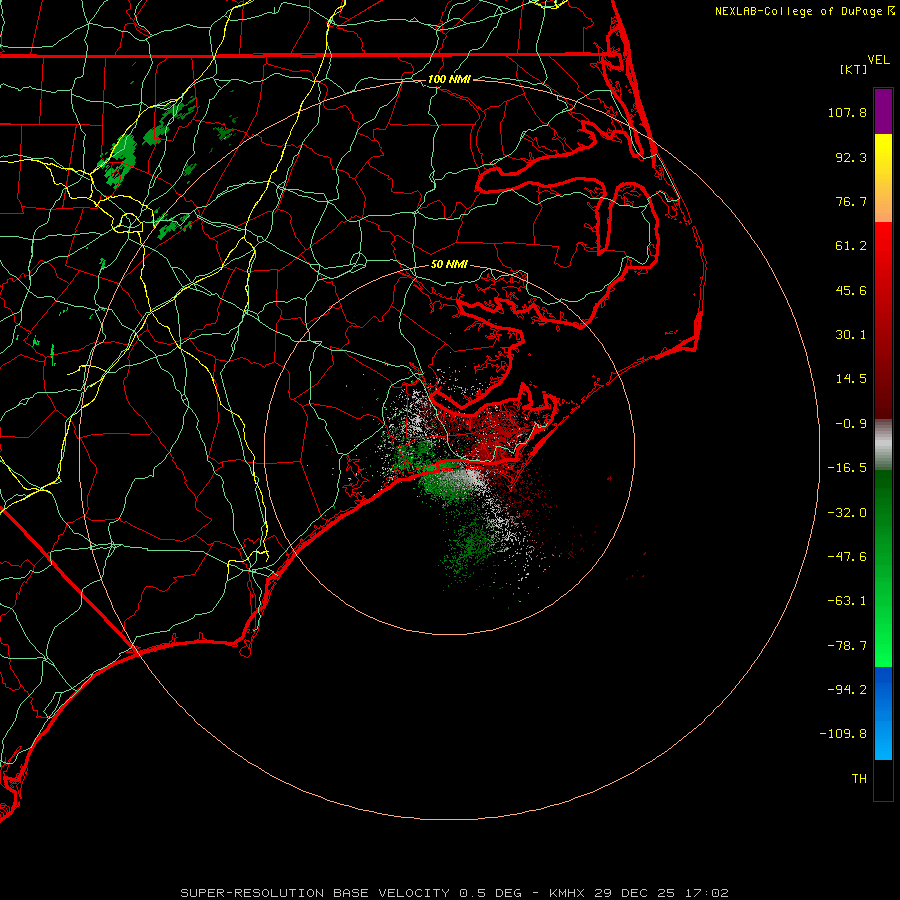Click the -78.7 legend value
This screenshot has height=900, width=900.
(847, 646)
